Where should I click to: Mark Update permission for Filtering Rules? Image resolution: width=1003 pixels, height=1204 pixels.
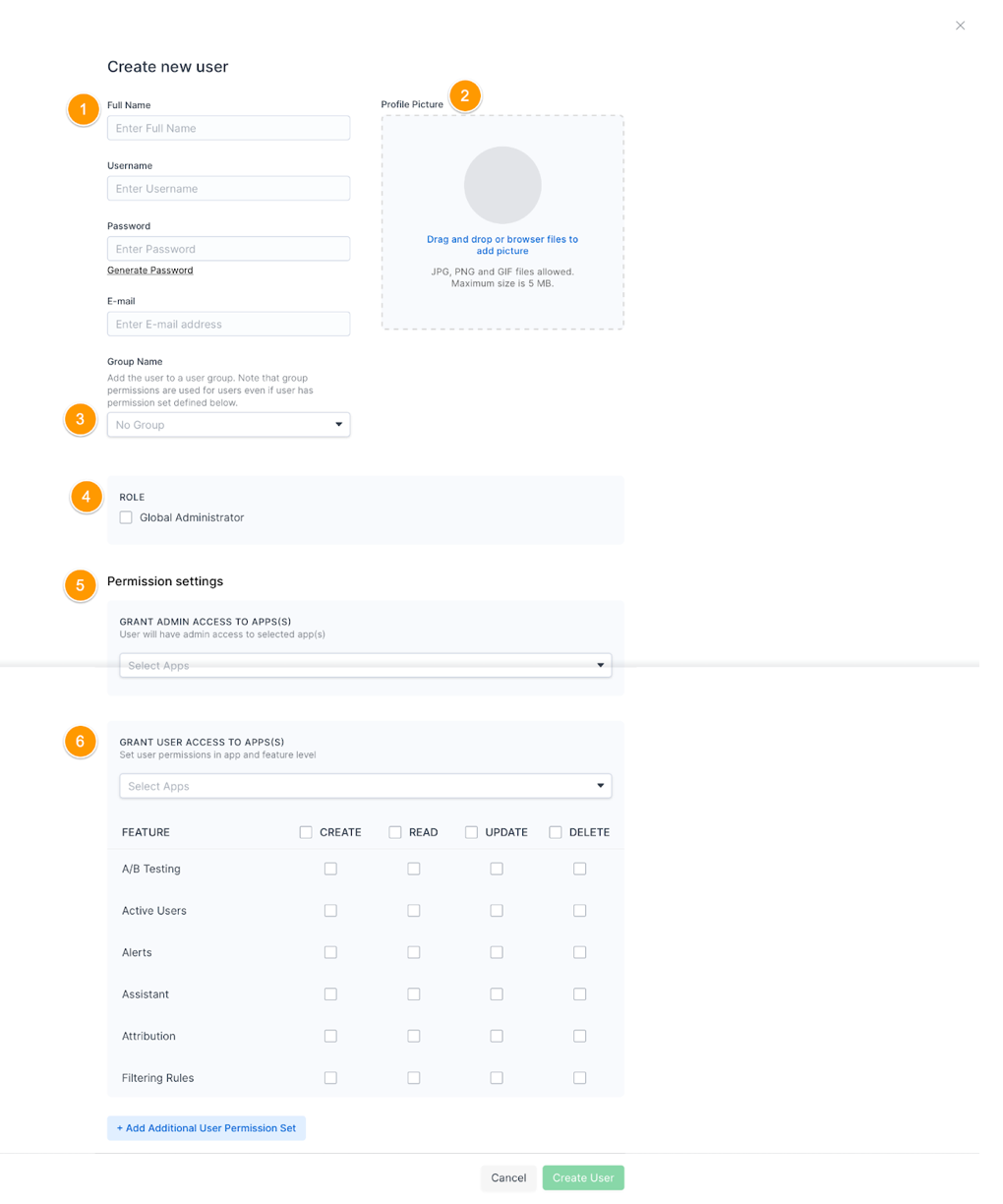click(497, 1078)
